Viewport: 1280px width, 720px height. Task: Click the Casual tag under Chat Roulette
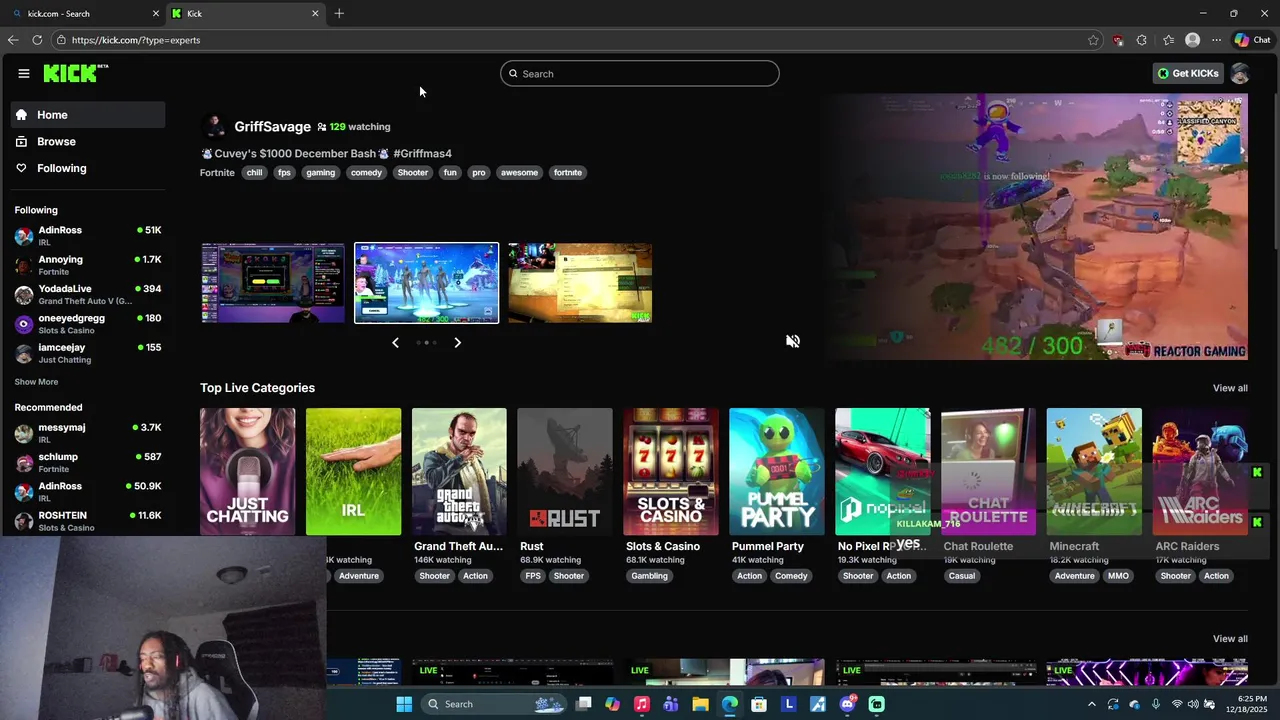click(x=962, y=576)
